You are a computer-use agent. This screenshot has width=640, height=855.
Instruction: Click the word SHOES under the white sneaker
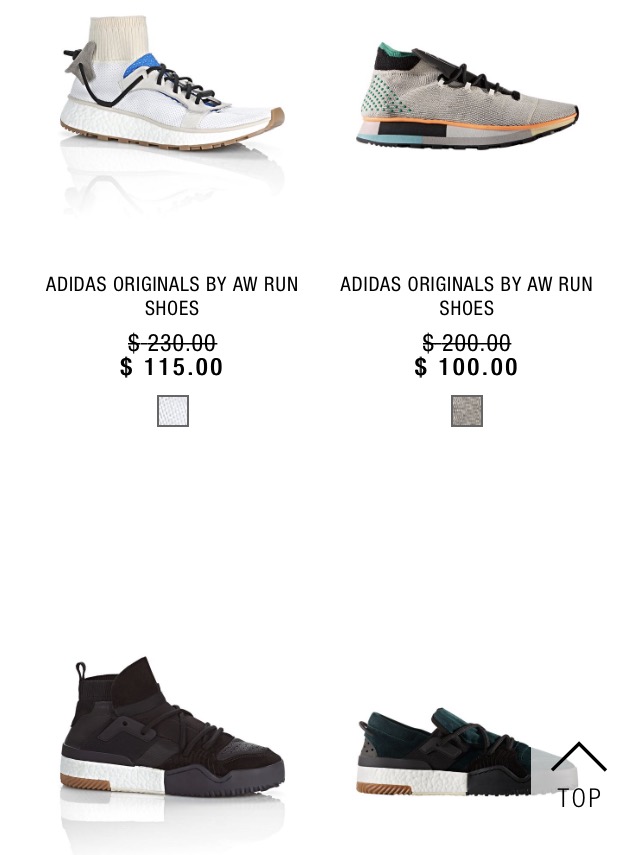172,309
